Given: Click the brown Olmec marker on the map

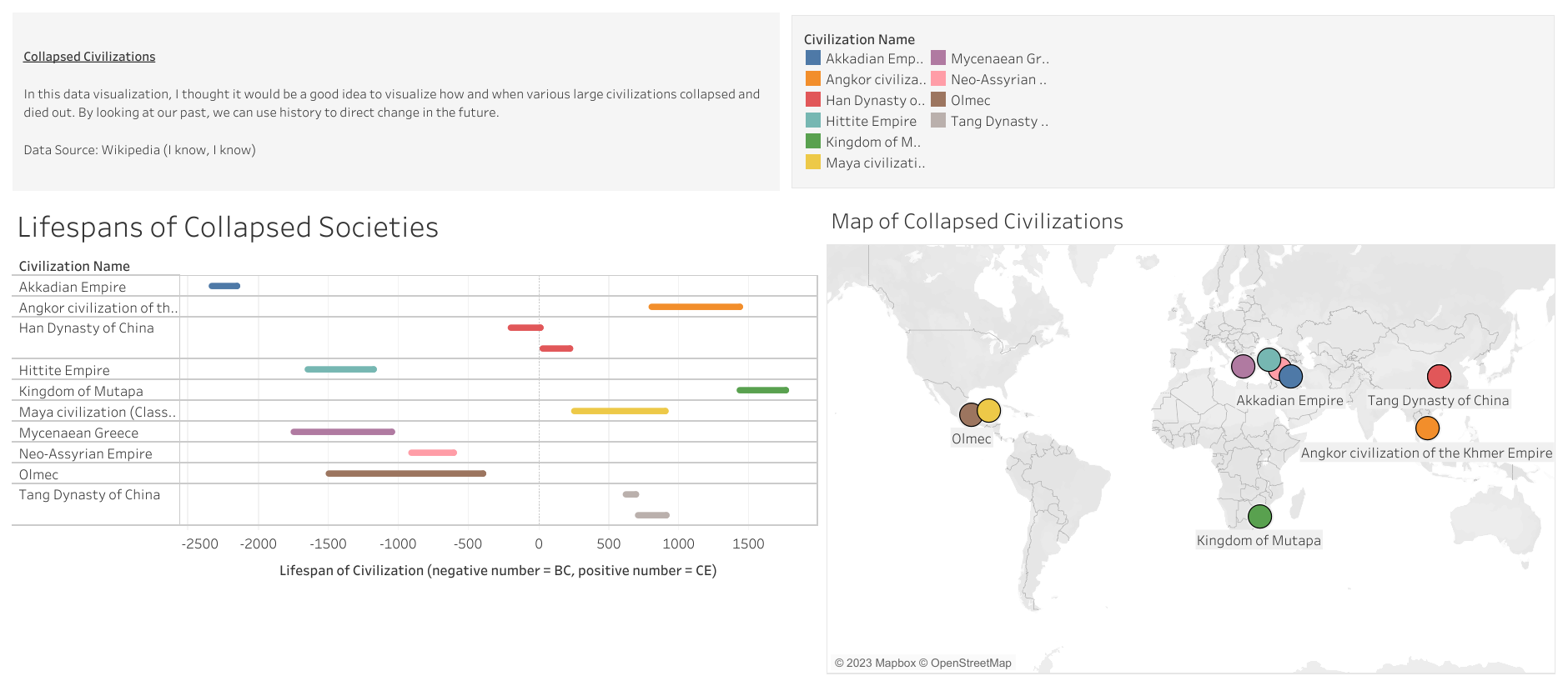Looking at the screenshot, I should coord(968,415).
